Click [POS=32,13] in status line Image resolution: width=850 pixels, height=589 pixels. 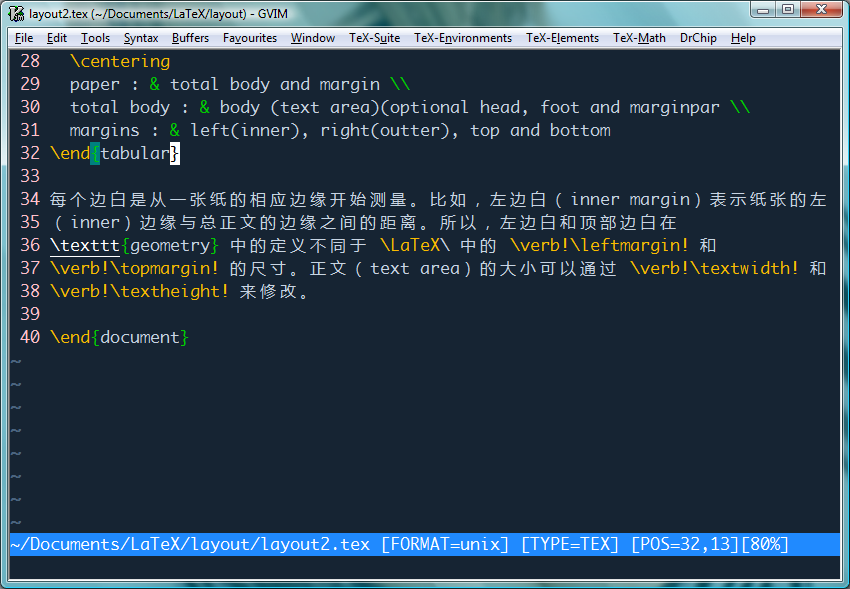[685, 545]
